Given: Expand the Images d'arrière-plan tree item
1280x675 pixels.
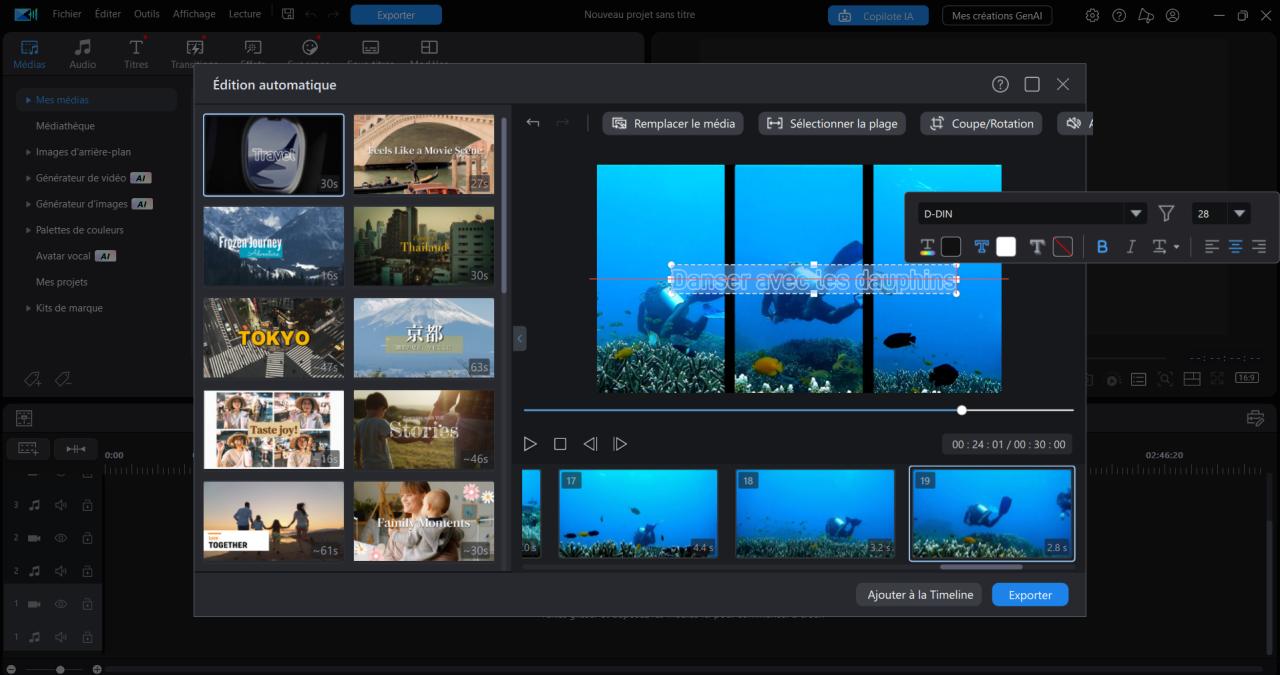Looking at the screenshot, I should point(28,152).
